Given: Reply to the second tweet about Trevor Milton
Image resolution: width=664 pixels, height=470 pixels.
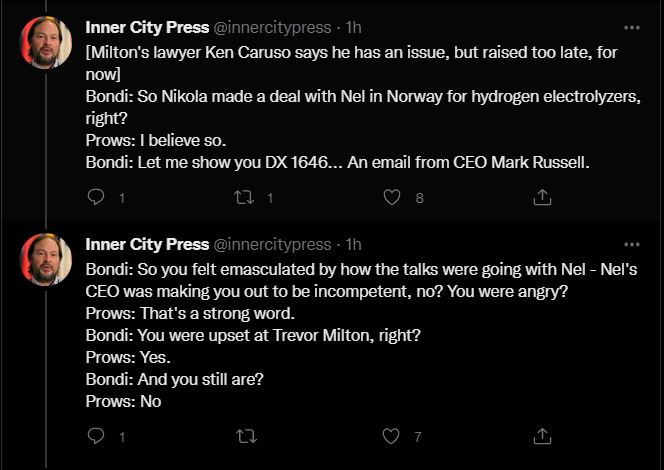Looking at the screenshot, I should [x=96, y=436].
